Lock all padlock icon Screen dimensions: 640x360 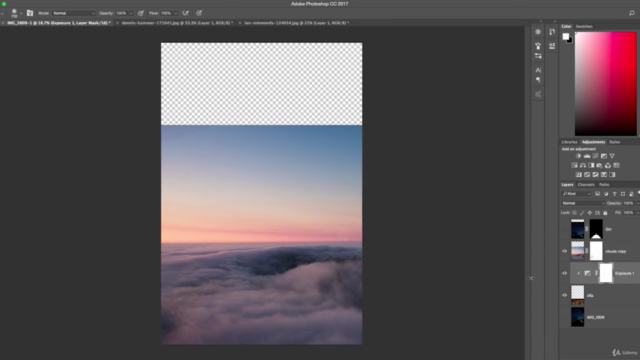click(605, 213)
